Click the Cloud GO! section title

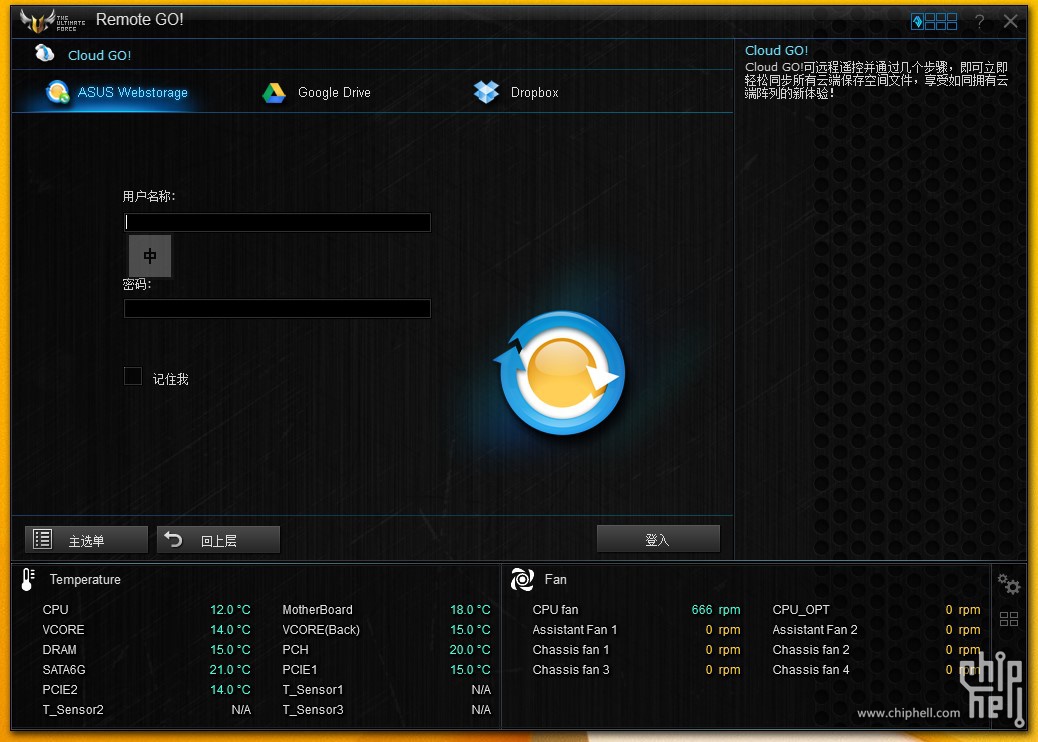[x=99, y=56]
